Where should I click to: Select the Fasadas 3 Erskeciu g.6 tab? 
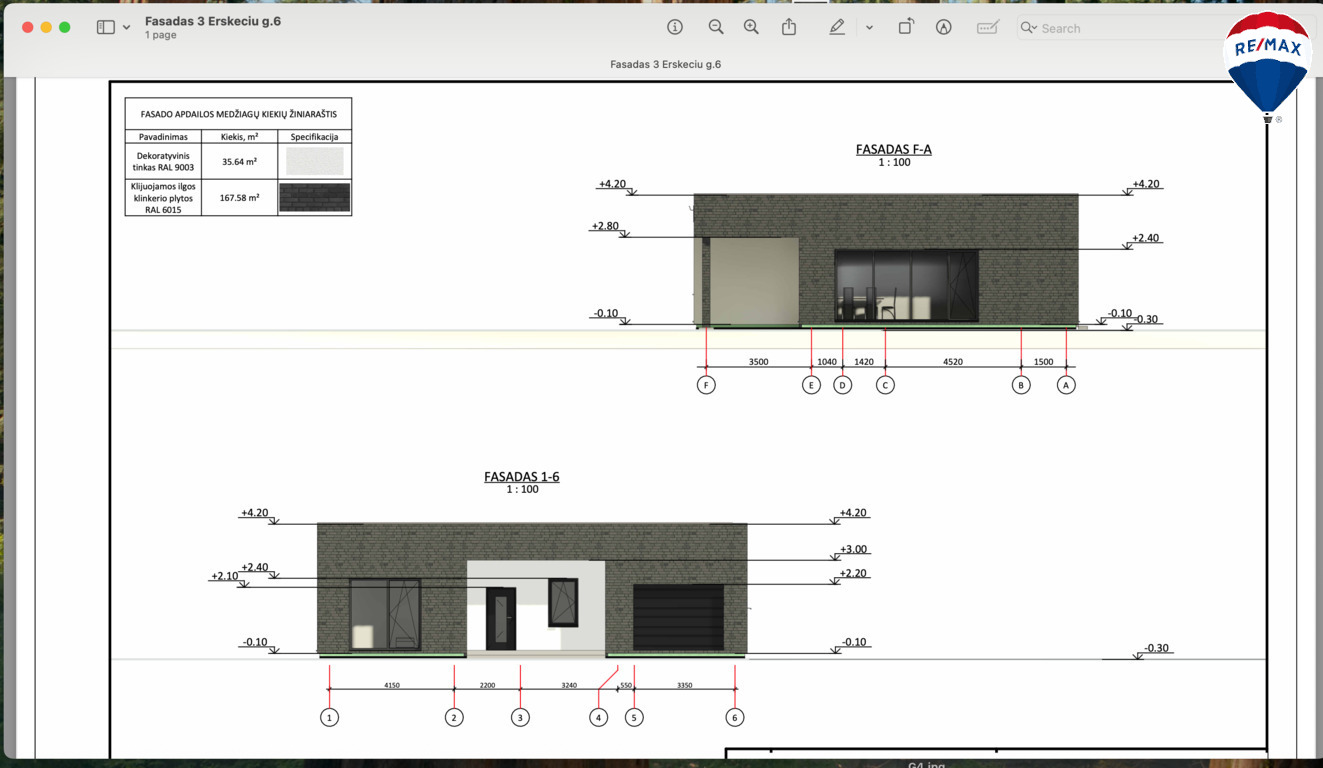click(665, 64)
